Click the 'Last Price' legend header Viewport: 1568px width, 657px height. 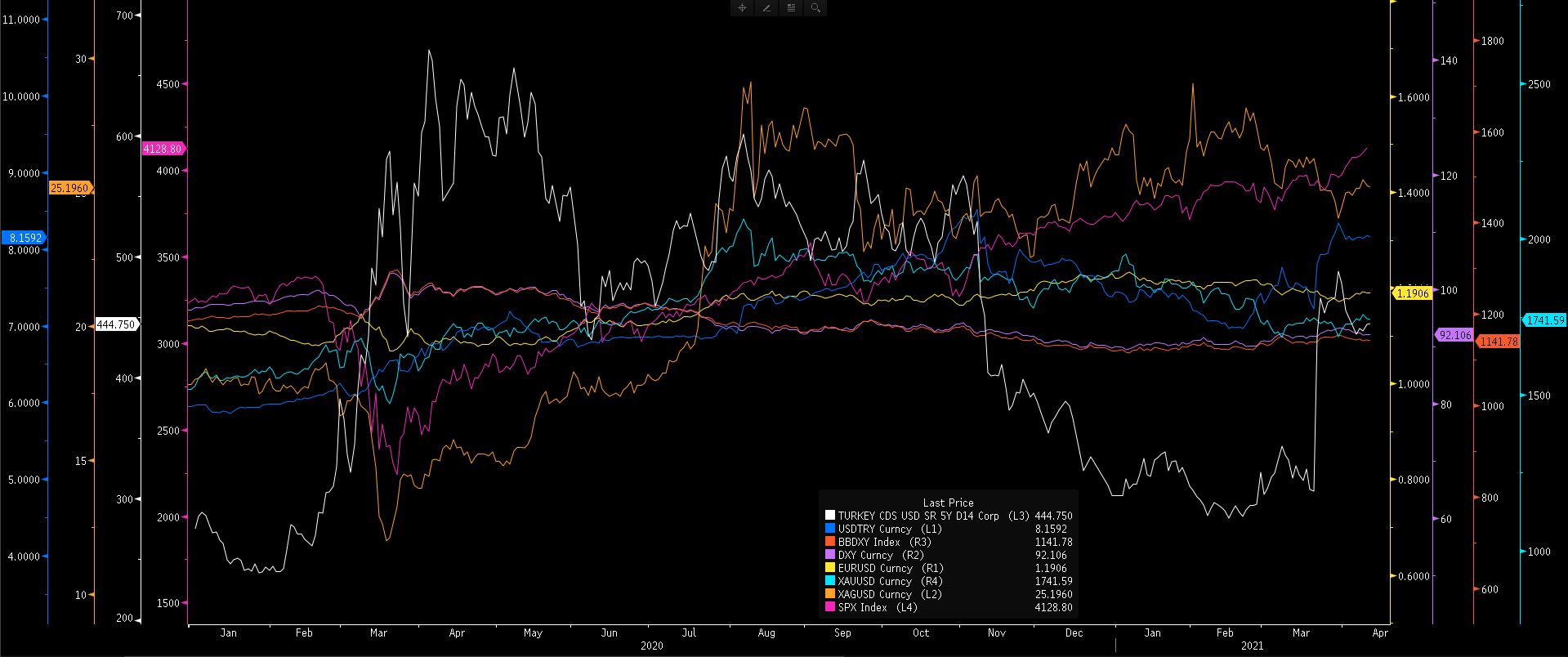click(x=948, y=503)
